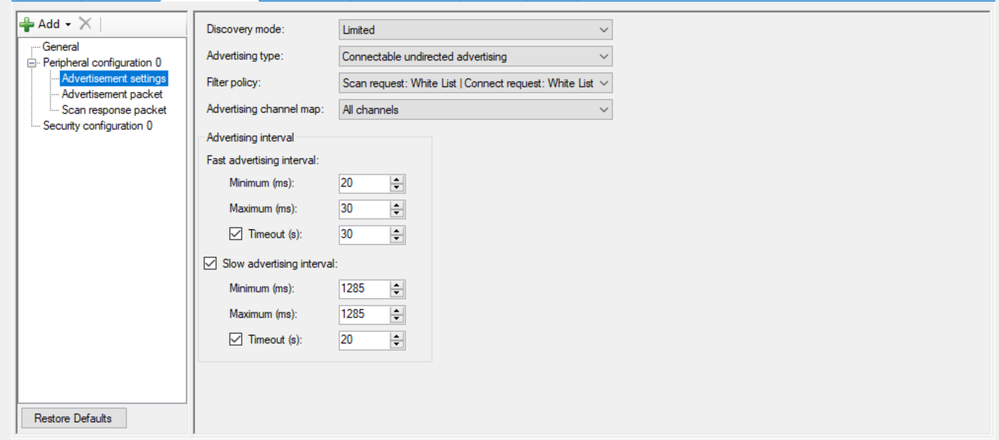Click slow interval Minimum field showing 1285
999x440 pixels.
364,289
